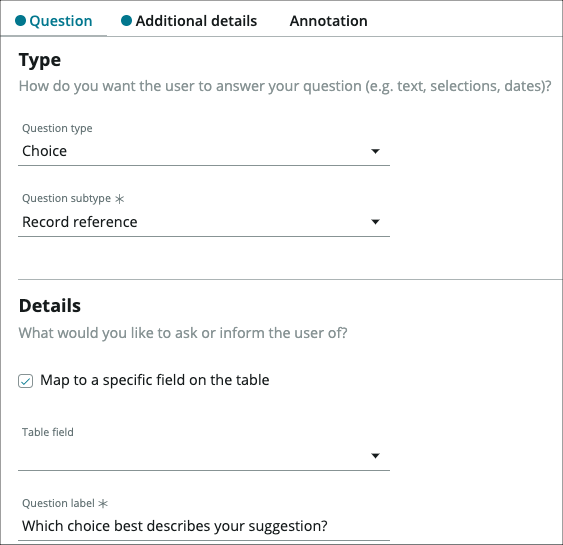Viewport: 563px width, 545px height.
Task: Open the Additional details tab
Action: click(189, 21)
